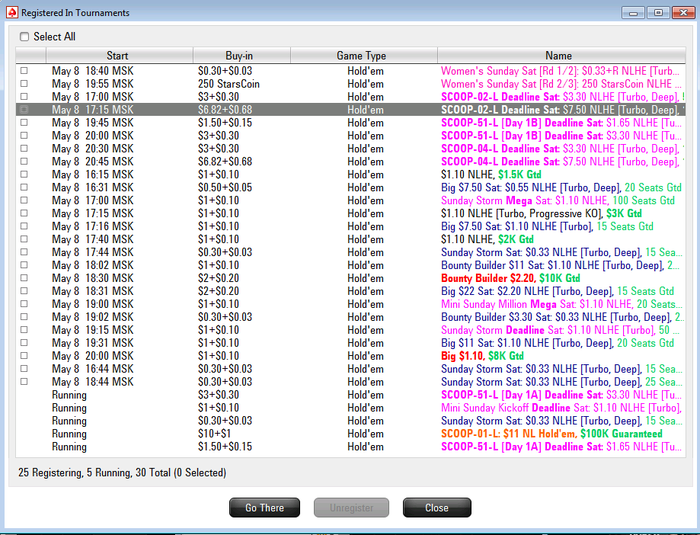Click the PokerStars icon in the title bar
This screenshot has height=535, width=700.
12,12
